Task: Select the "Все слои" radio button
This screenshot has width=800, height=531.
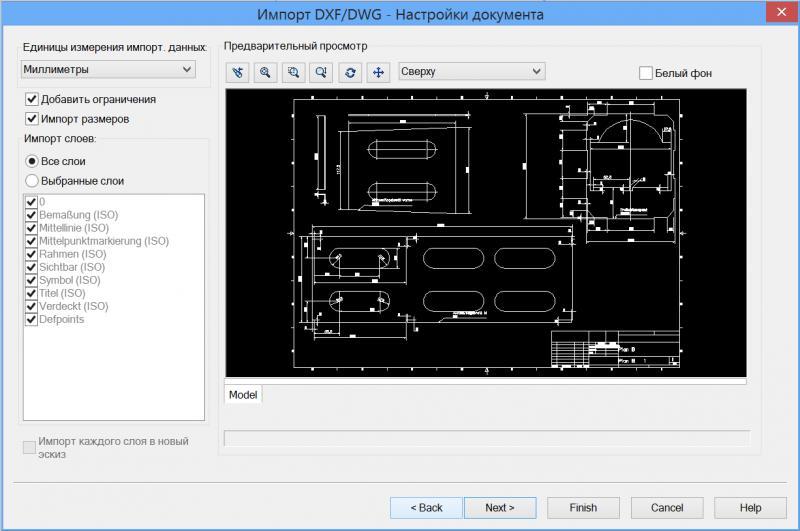Action: pyautogui.click(x=32, y=161)
